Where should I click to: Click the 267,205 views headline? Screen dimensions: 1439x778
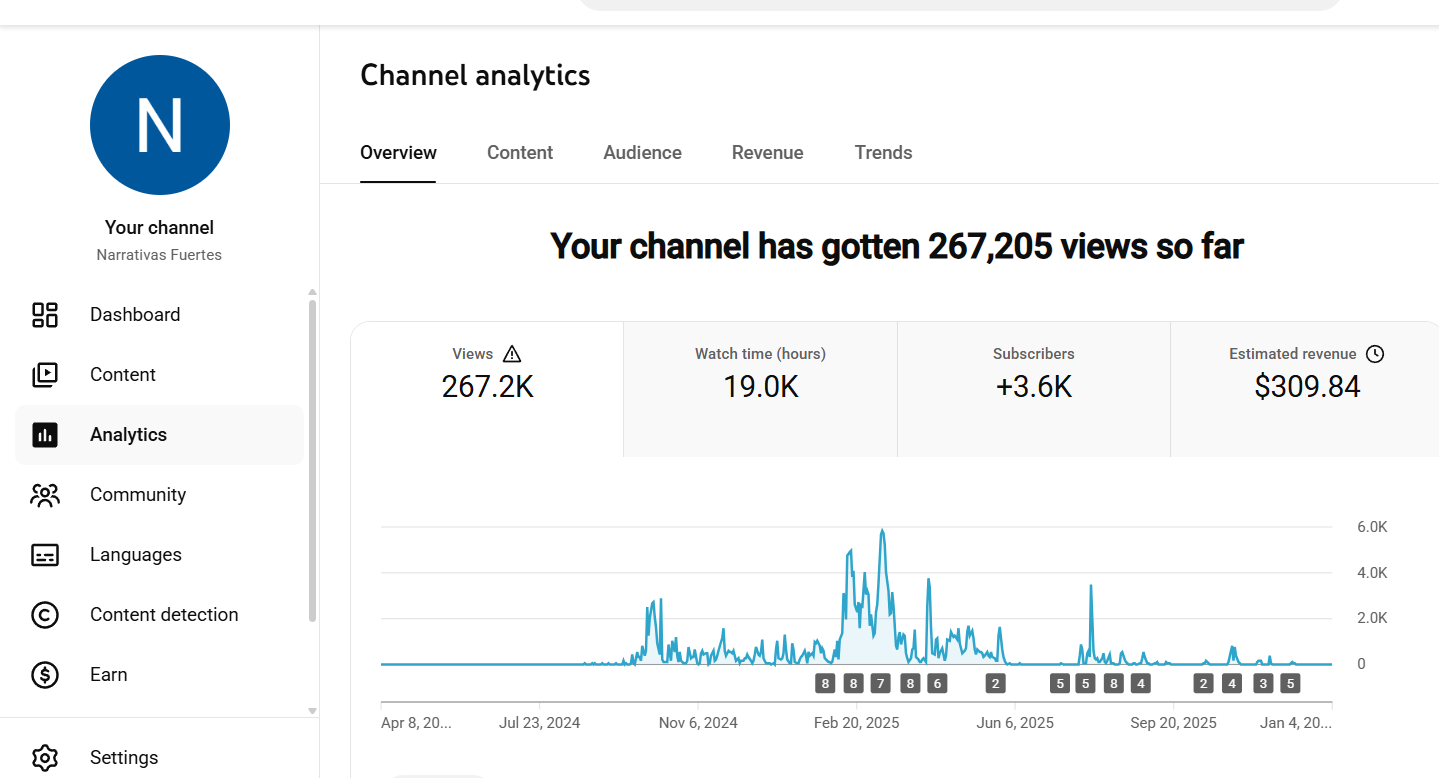click(897, 246)
